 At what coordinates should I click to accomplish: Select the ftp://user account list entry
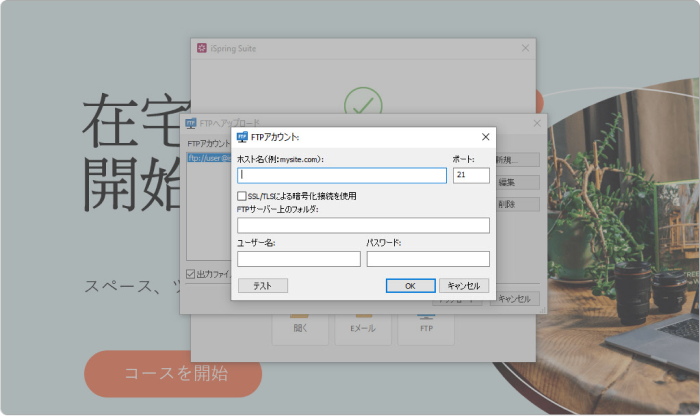209,158
